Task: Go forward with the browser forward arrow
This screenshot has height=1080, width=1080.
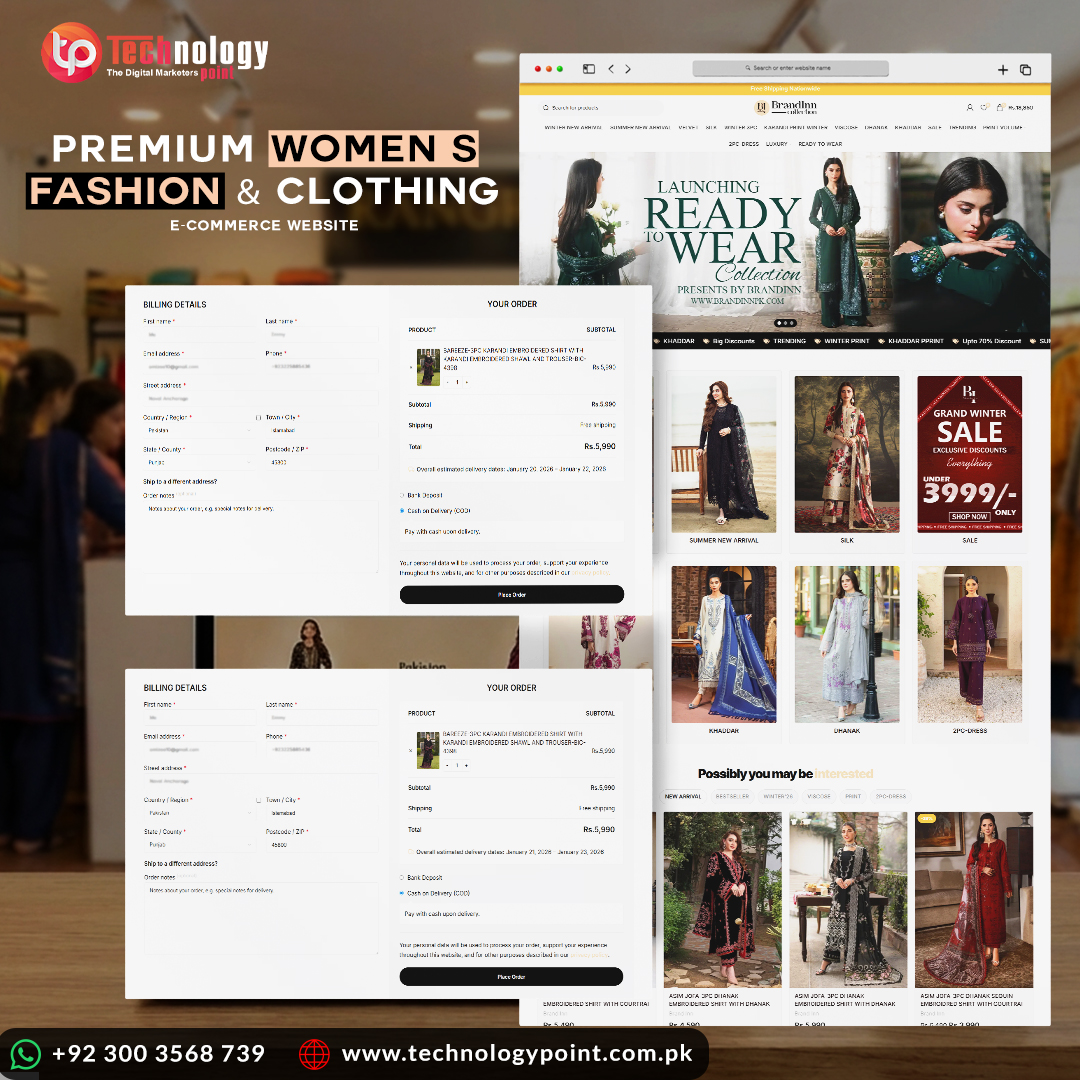Action: (627, 69)
